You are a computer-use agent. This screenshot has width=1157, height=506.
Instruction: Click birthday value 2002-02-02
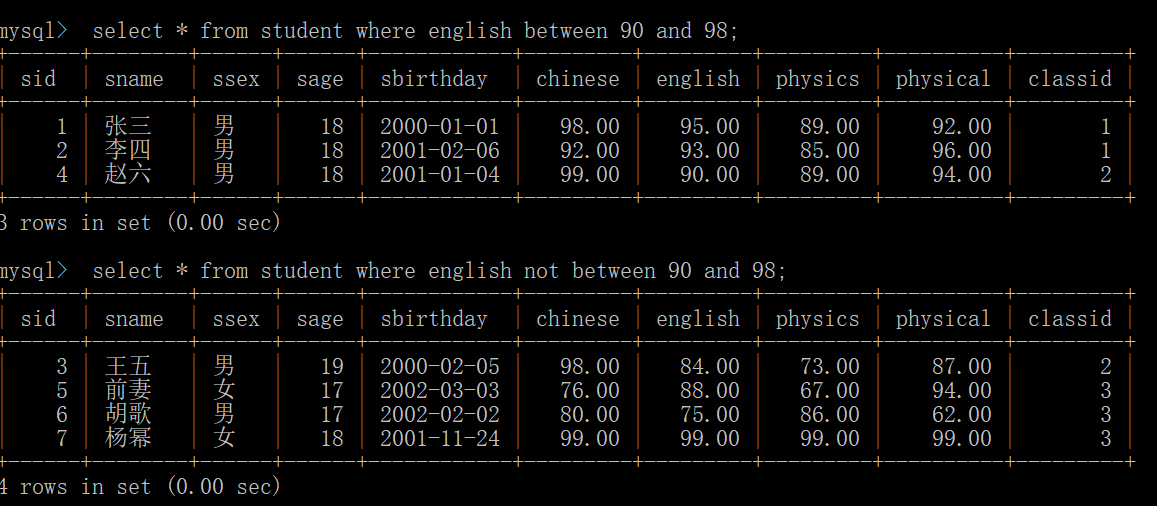point(440,414)
